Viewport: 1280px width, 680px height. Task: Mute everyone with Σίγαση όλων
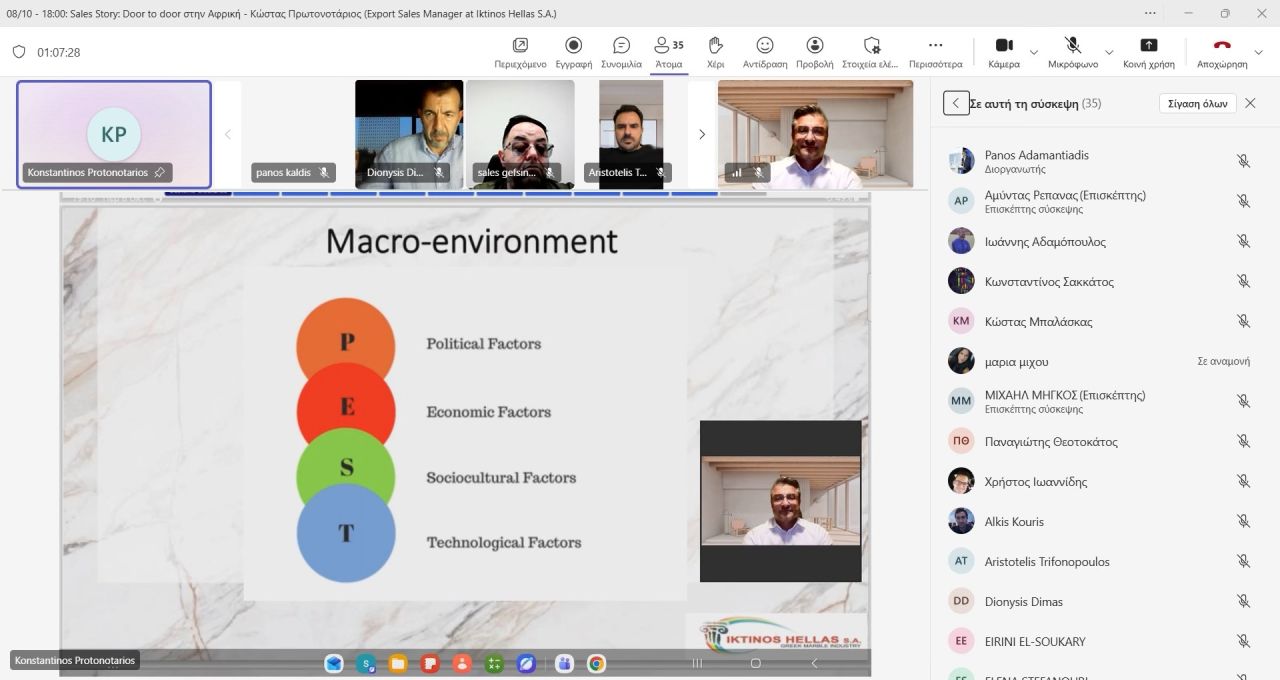(x=1198, y=103)
